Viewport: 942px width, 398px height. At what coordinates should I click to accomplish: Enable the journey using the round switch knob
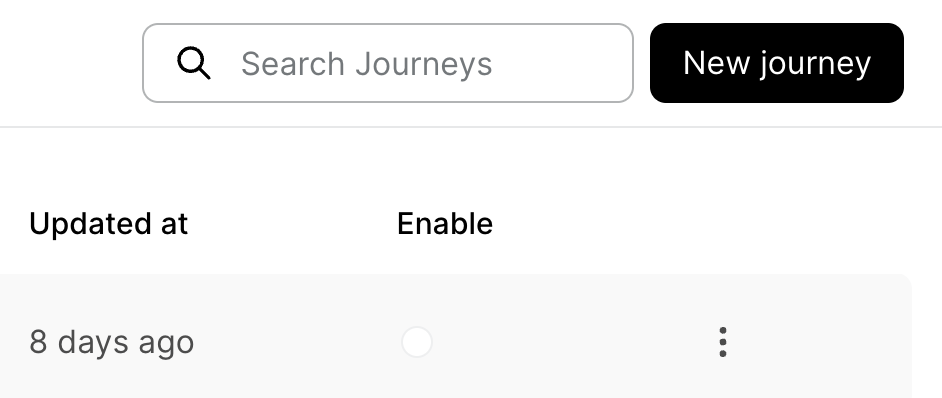click(x=417, y=342)
